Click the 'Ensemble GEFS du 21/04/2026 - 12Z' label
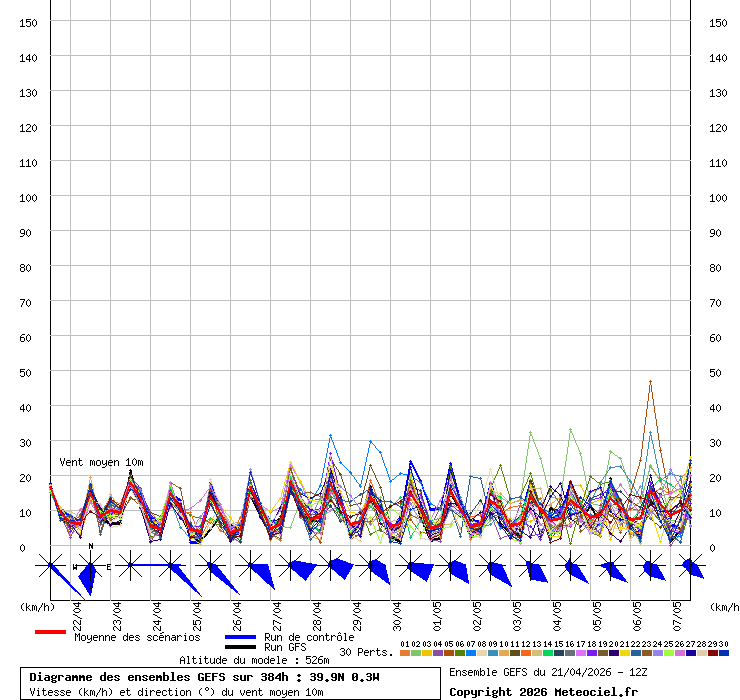Image resolution: width=740 pixels, height=700 pixels. point(548,672)
